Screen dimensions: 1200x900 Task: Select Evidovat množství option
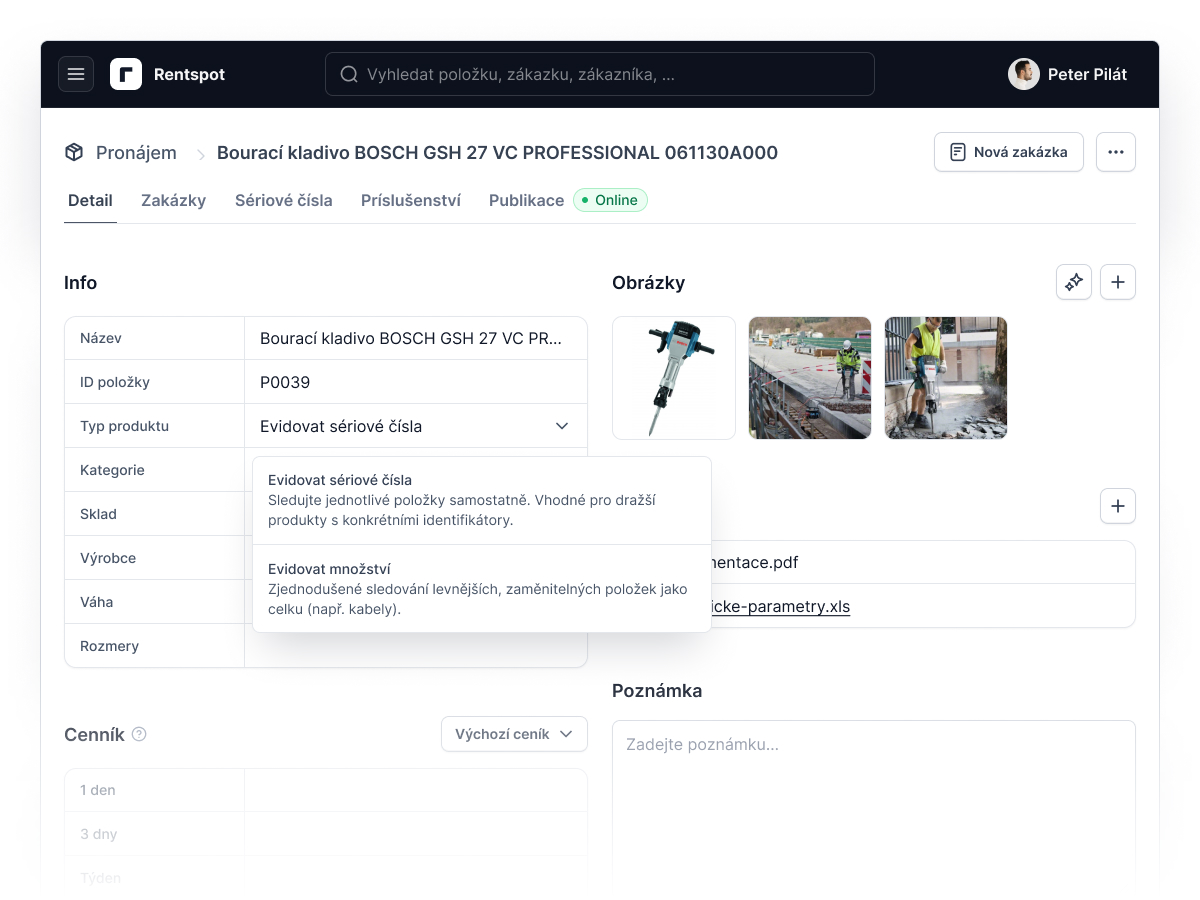(x=482, y=589)
